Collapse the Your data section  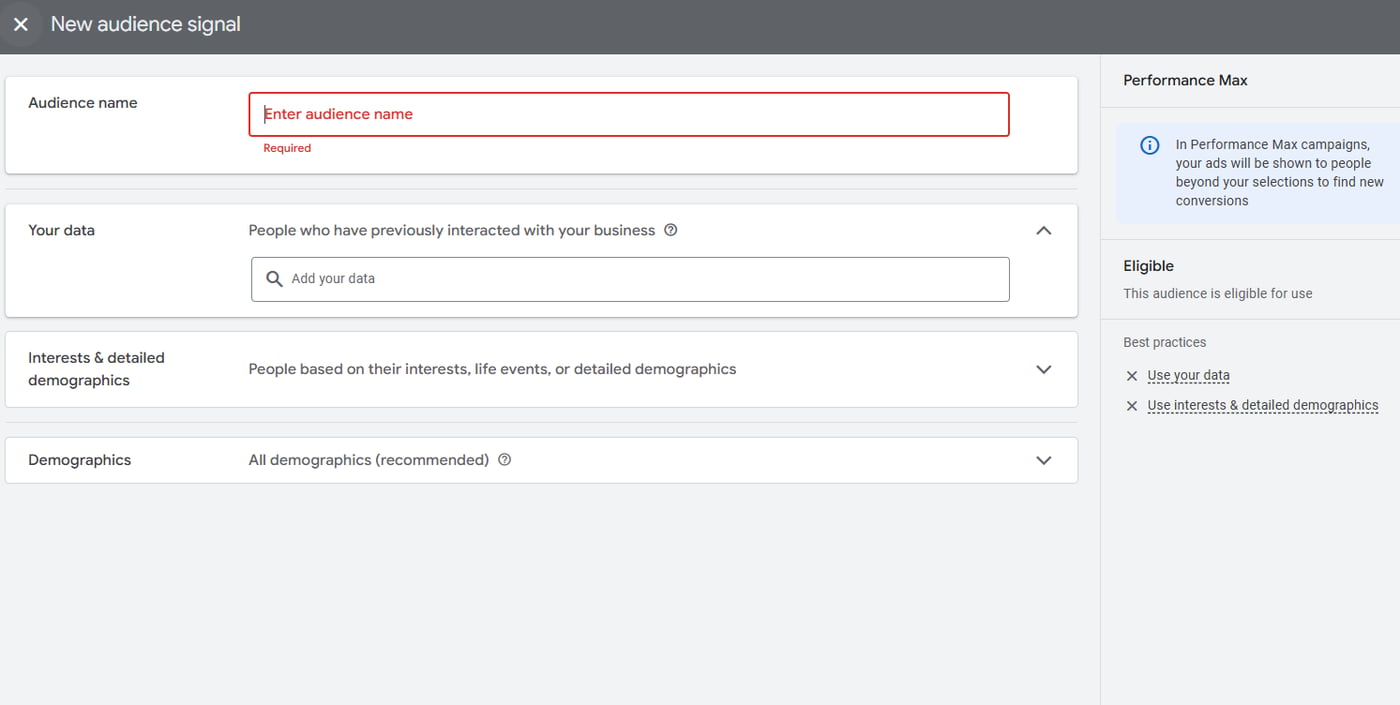(1043, 230)
